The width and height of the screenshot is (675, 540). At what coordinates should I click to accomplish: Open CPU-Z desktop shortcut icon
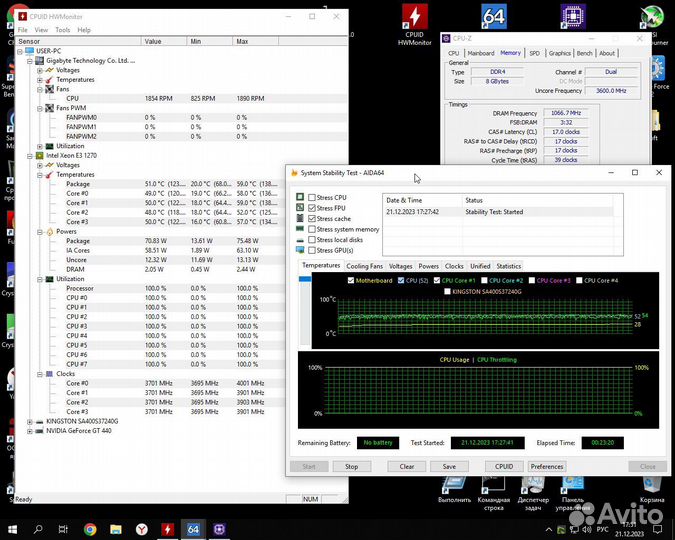pos(573,16)
